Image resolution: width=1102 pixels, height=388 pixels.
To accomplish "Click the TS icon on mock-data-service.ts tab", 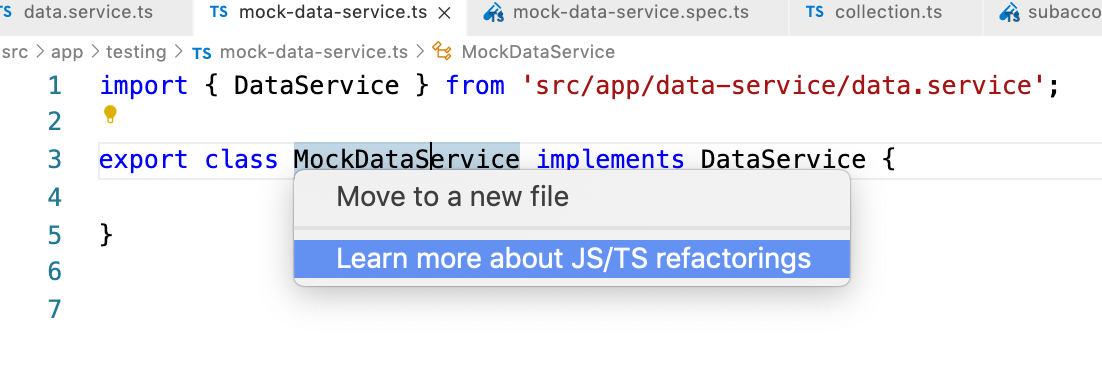I will [219, 12].
